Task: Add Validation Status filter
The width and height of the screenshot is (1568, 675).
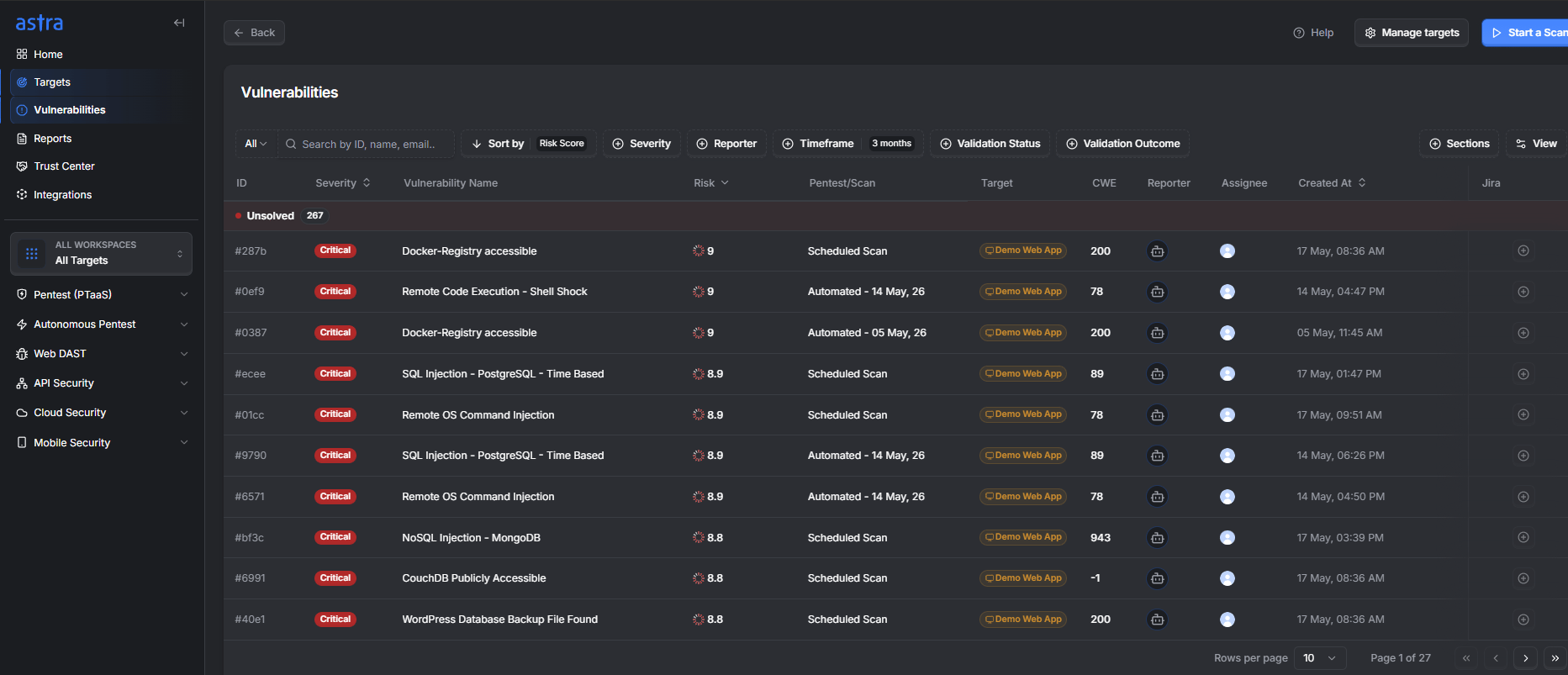Action: click(990, 144)
